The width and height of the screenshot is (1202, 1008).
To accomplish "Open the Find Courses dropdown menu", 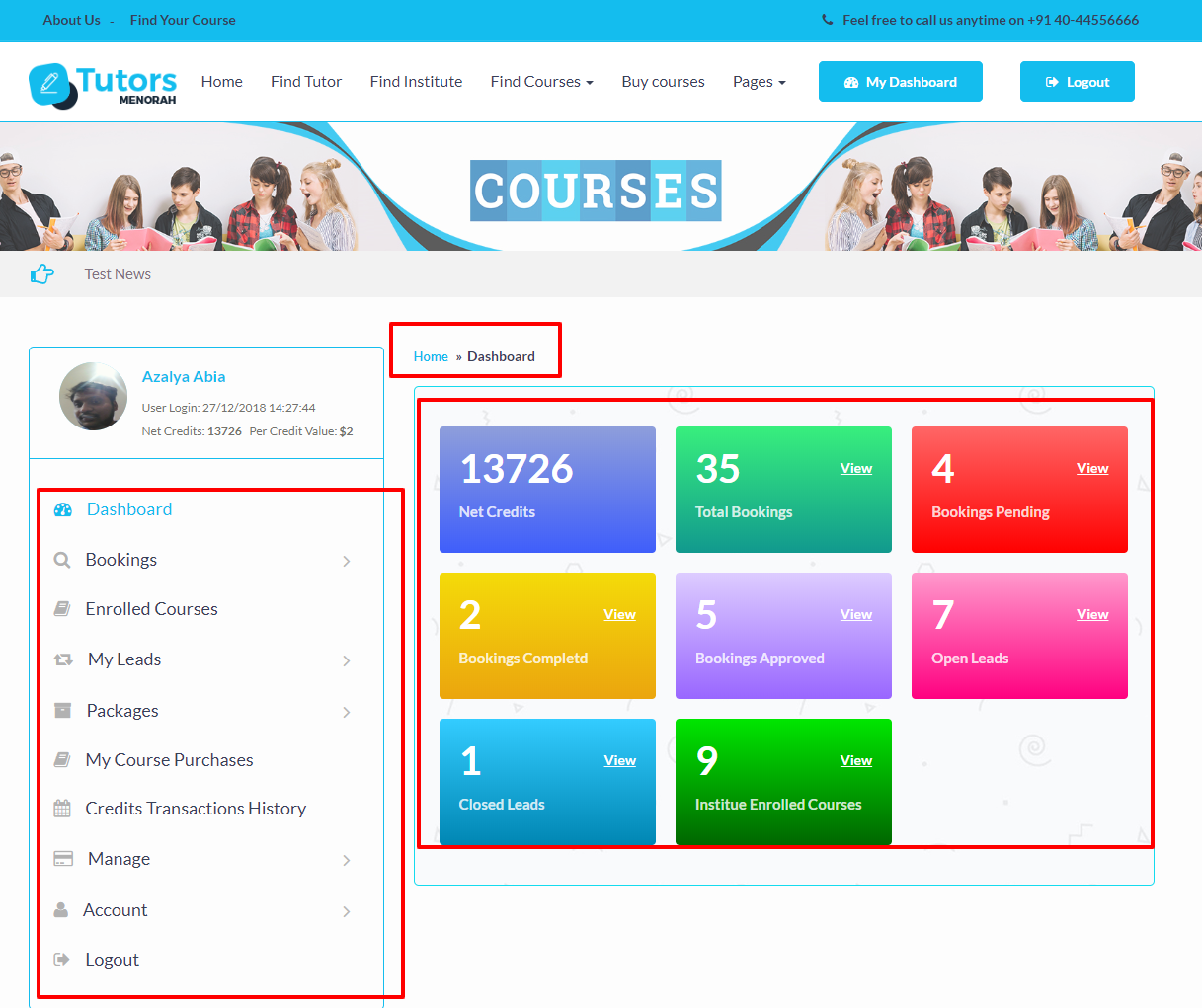I will point(541,82).
